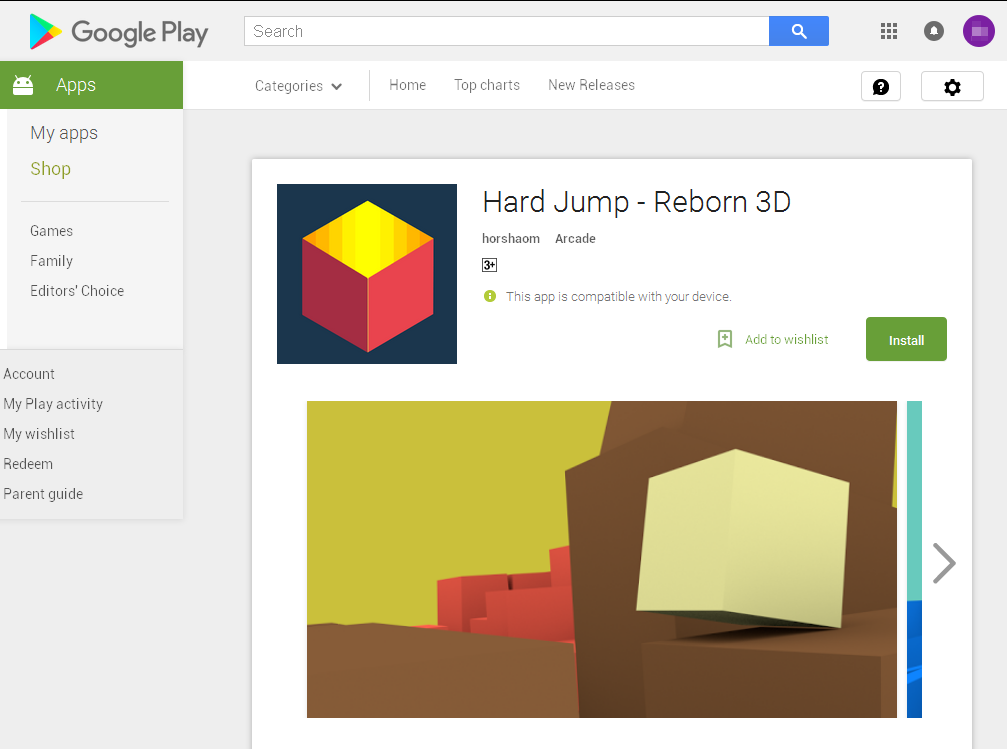1007x749 pixels.
Task: Open the notifications bell
Action: [934, 31]
